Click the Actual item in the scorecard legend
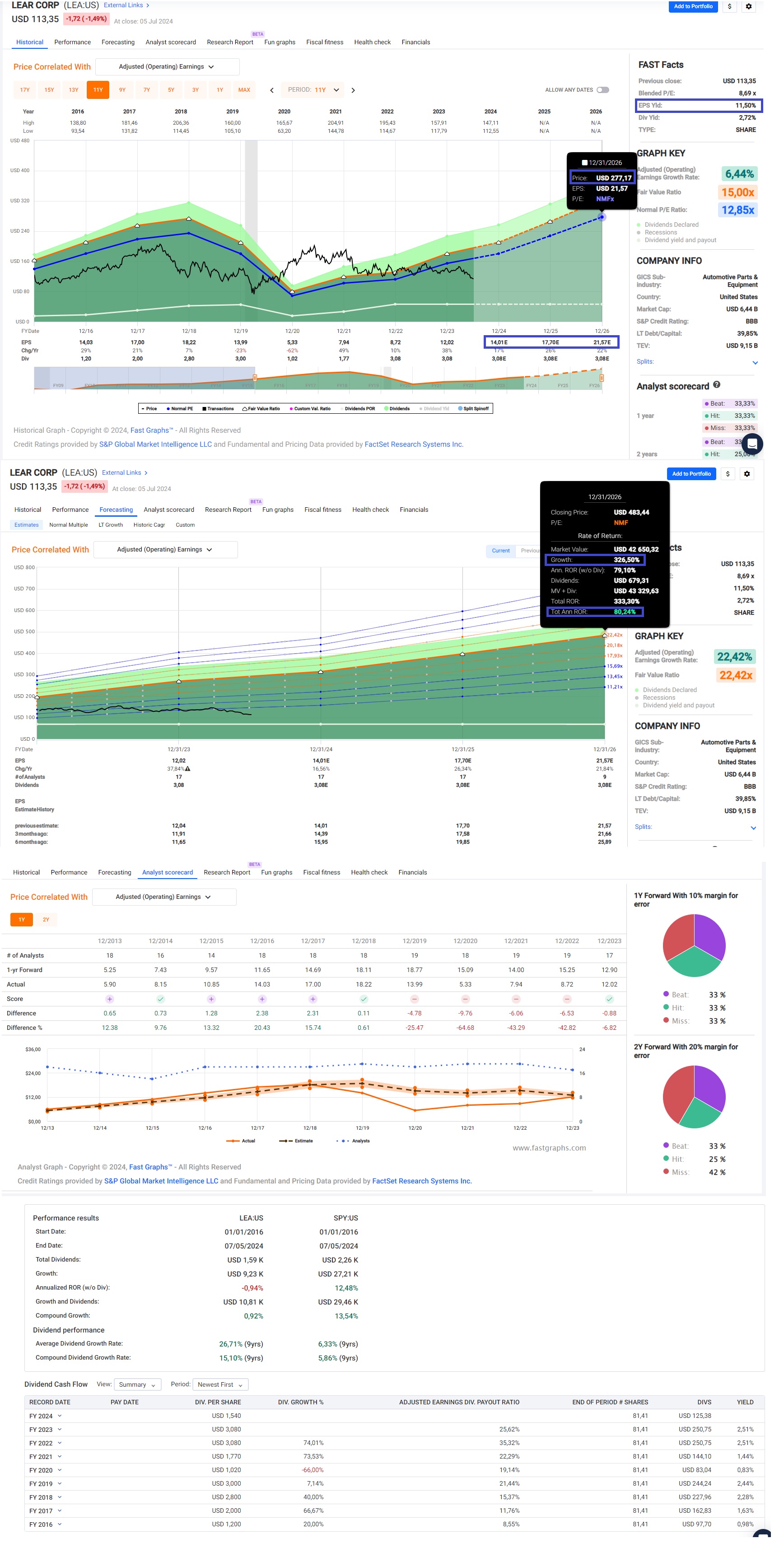The height and width of the screenshot is (1543, 784). tap(241, 1141)
